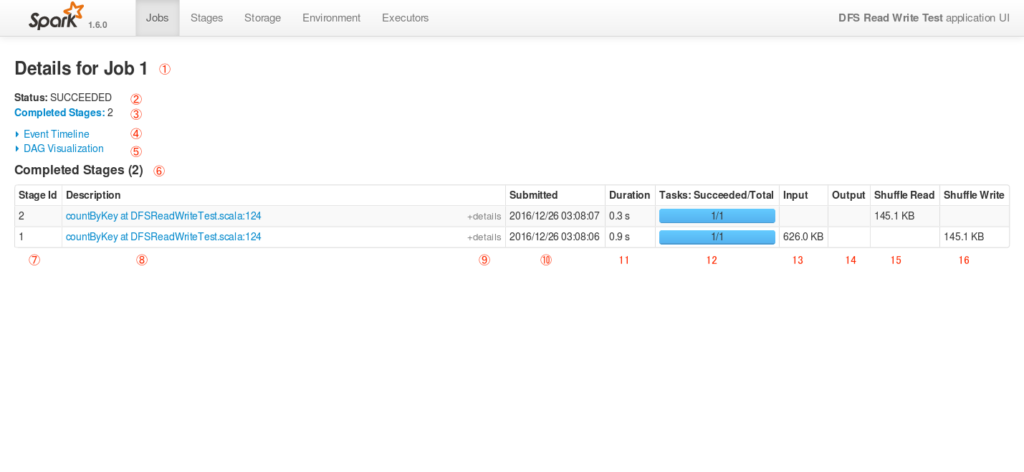
Task: Click the Shuffle Write column header
Action: click(974, 195)
